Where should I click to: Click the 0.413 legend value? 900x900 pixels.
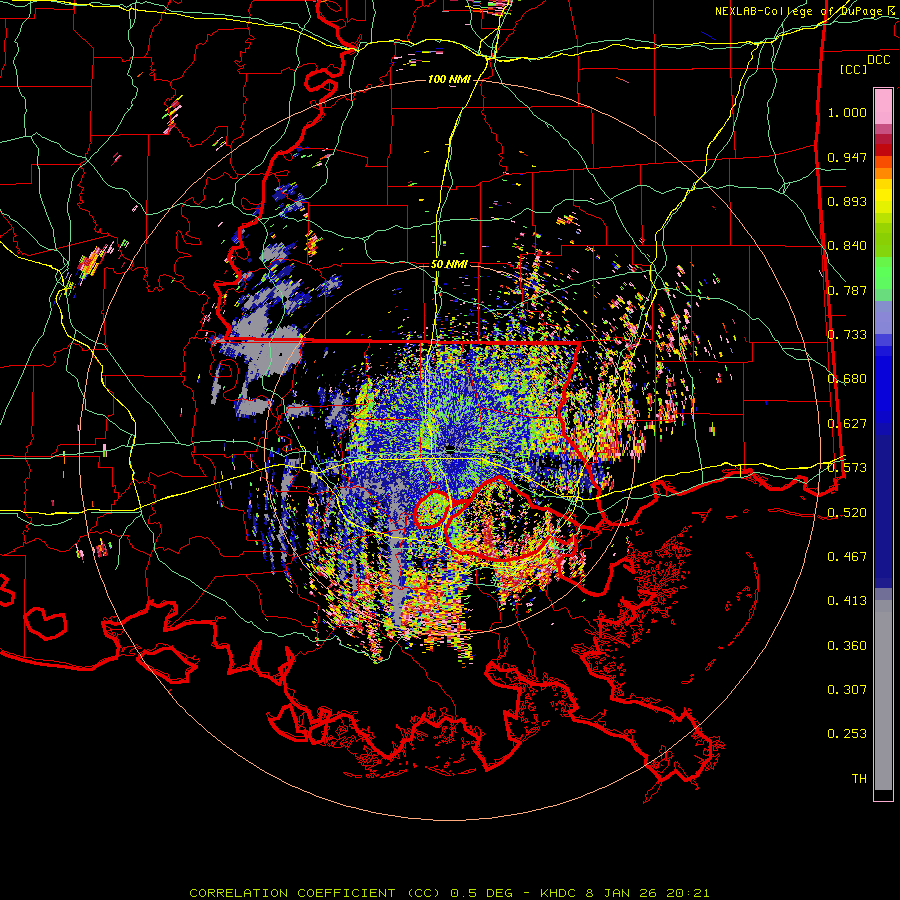coord(847,601)
